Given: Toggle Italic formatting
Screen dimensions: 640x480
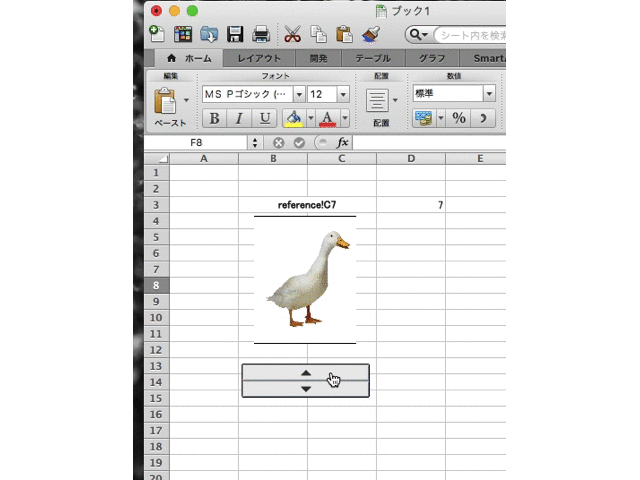Looking at the screenshot, I should 239,119.
